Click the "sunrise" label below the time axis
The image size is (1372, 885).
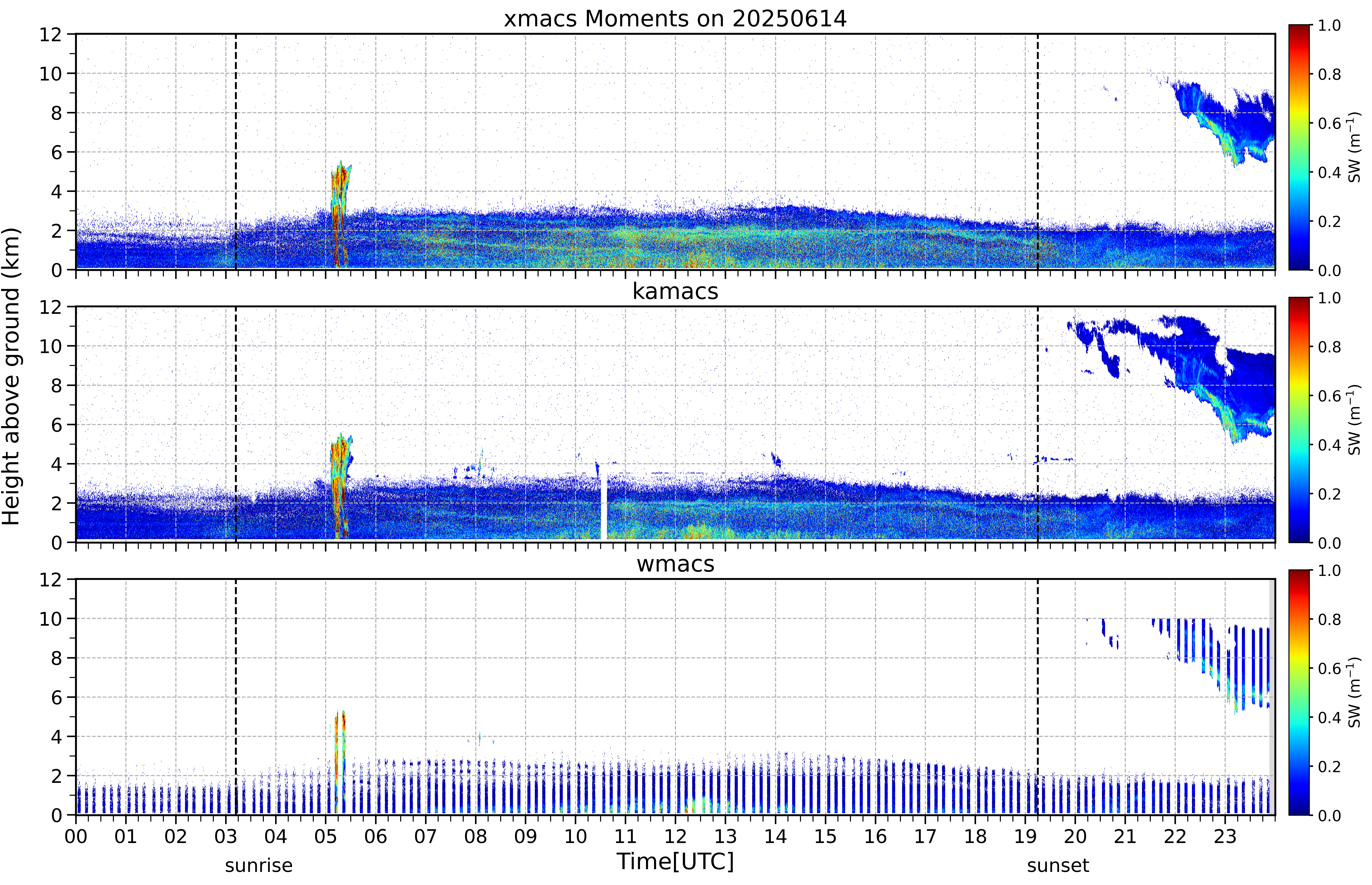pyautogui.click(x=259, y=865)
